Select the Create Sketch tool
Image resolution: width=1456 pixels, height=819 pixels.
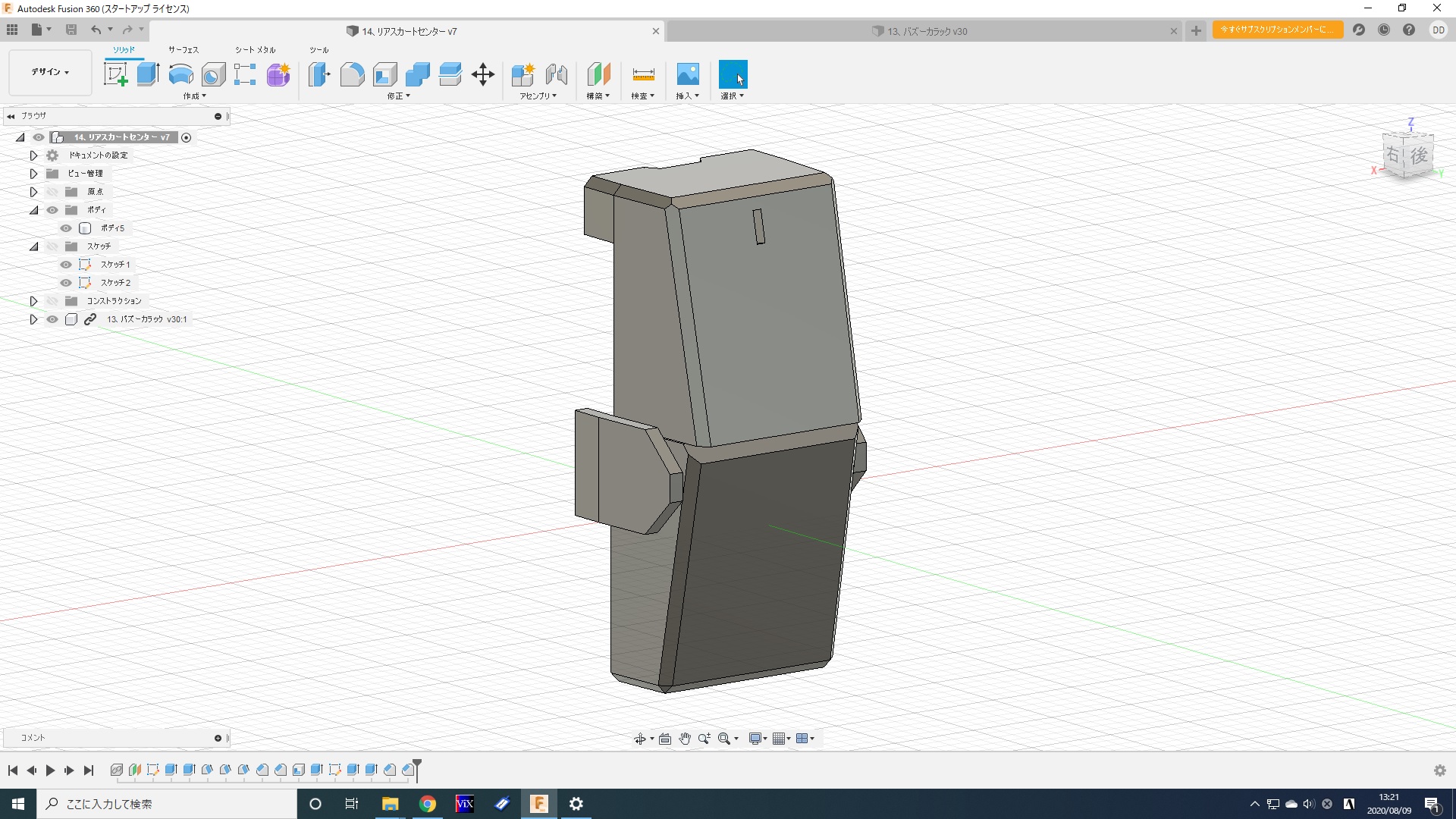coord(115,74)
